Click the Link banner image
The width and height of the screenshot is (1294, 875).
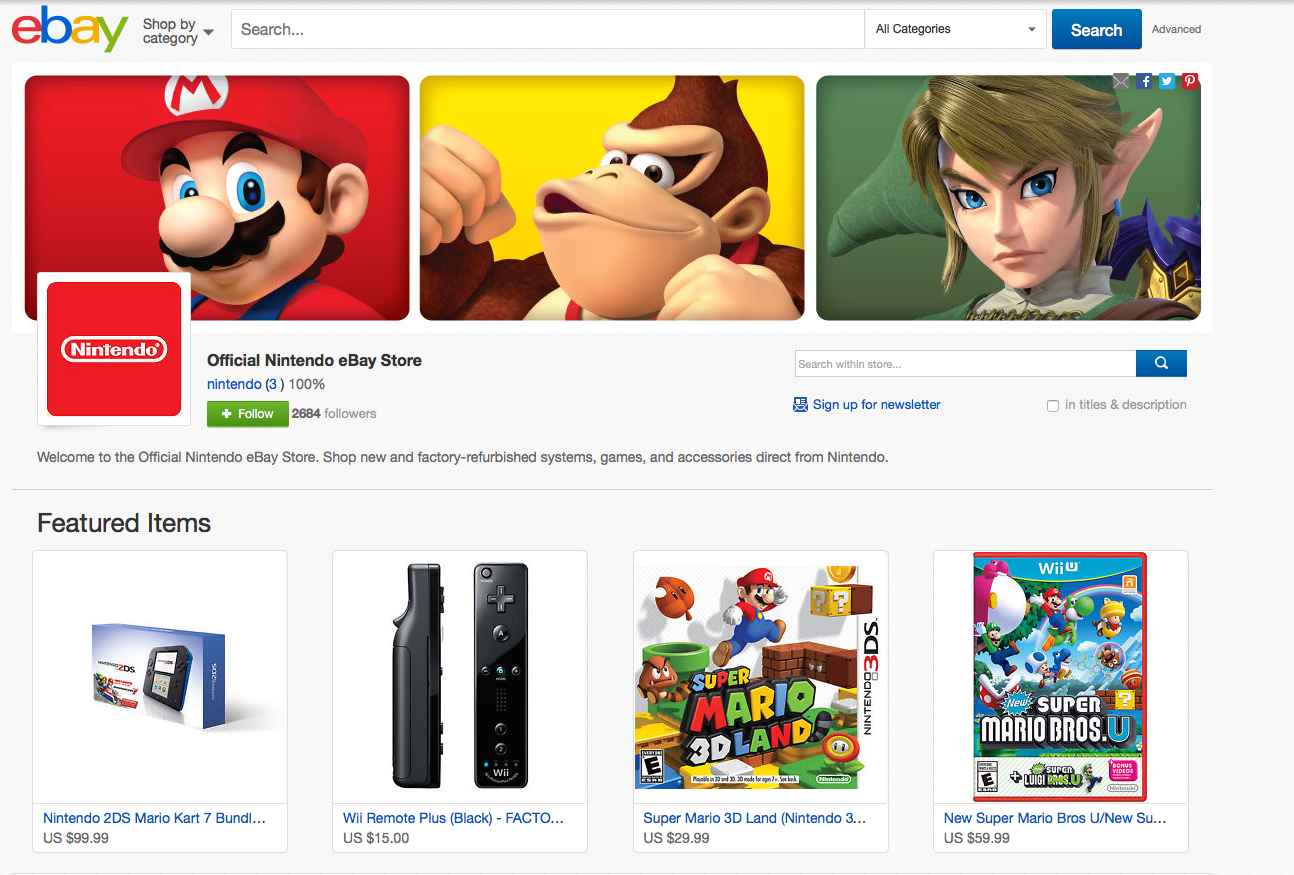tap(1008, 198)
